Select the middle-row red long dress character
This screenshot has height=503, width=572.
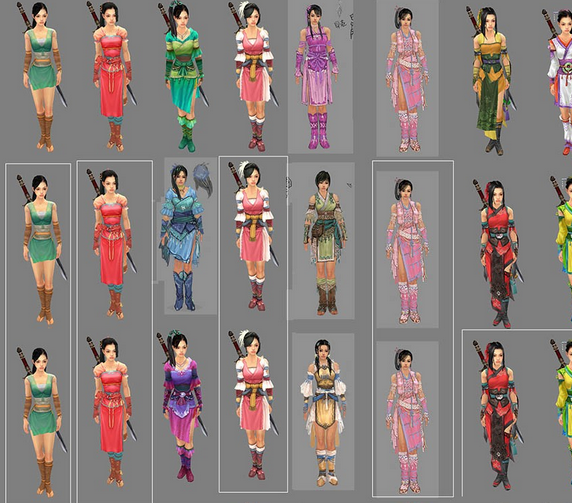112,244
